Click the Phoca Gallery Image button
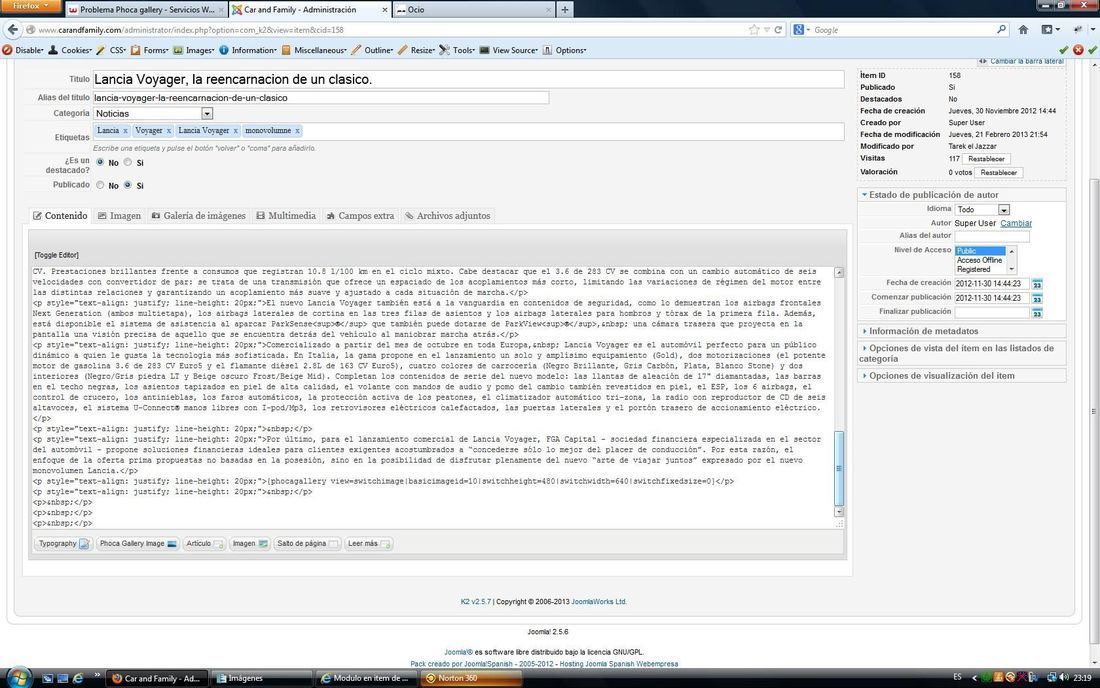 (x=138, y=544)
